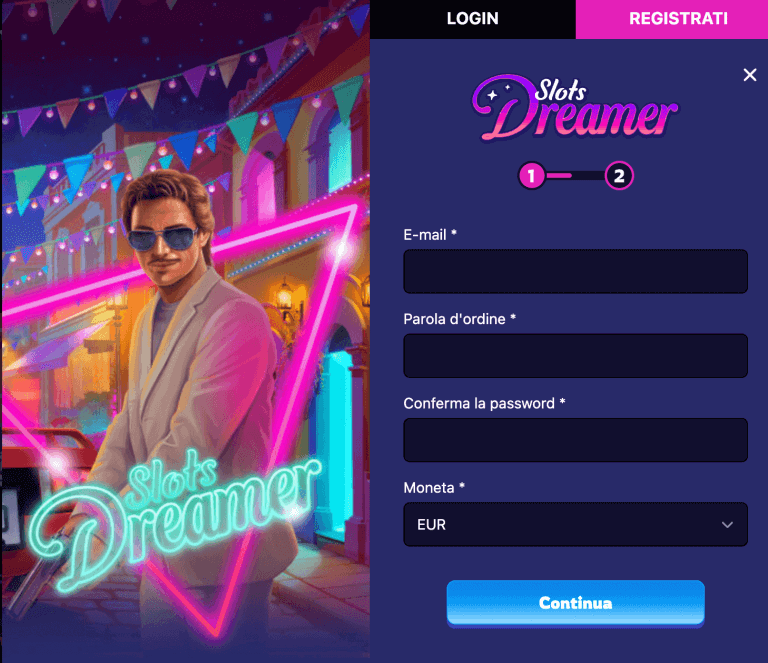Select the REGISTRATI tab
This screenshot has height=663, width=768.
[x=678, y=19]
